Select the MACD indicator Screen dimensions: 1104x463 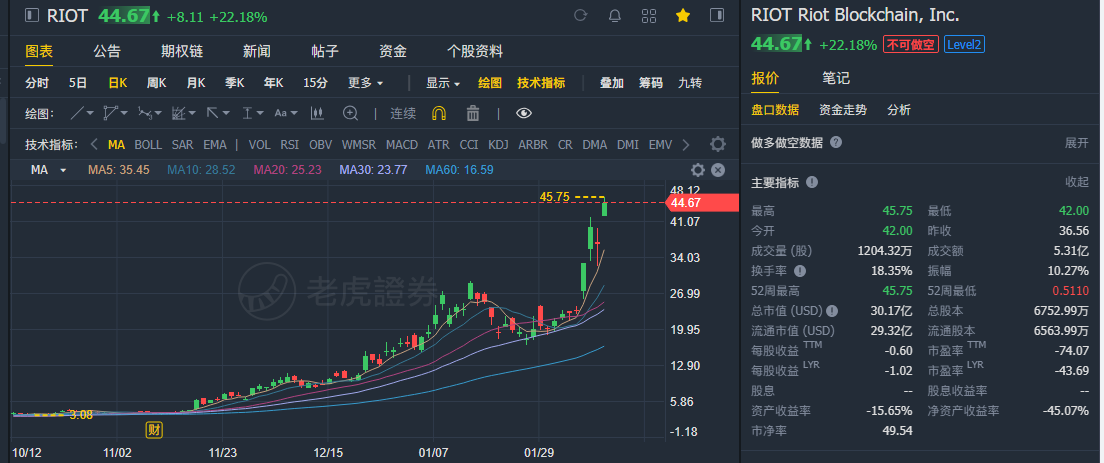click(402, 144)
